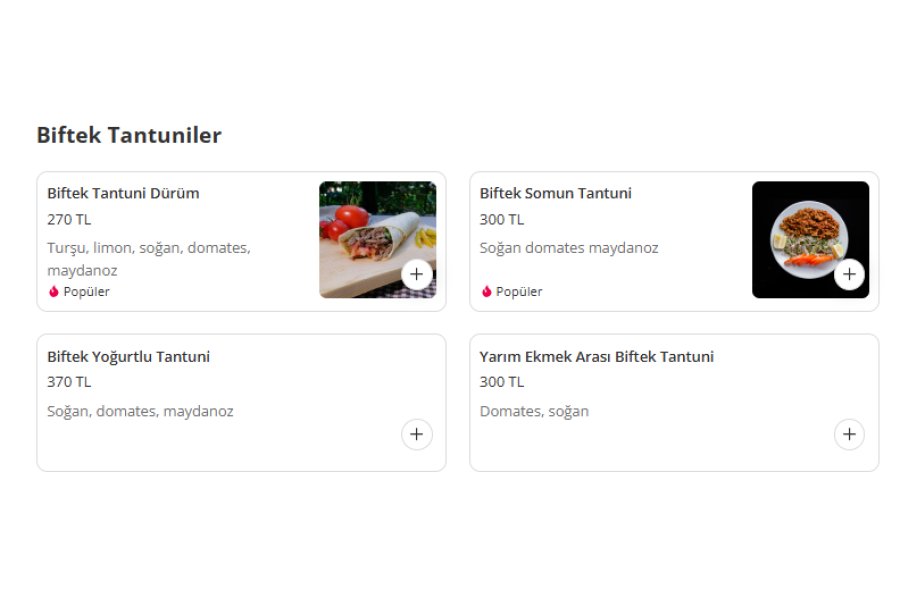Click the Biftek Tantuniler section heading
This screenshot has height=600, width=900.
(x=129, y=136)
